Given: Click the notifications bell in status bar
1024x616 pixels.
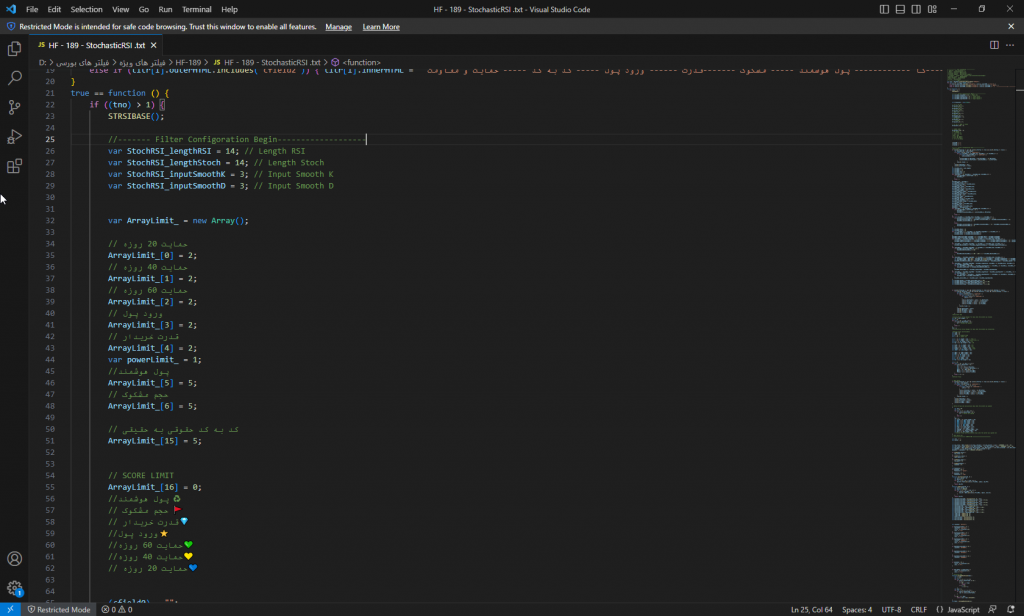Looking at the screenshot, I should click(1012, 609).
